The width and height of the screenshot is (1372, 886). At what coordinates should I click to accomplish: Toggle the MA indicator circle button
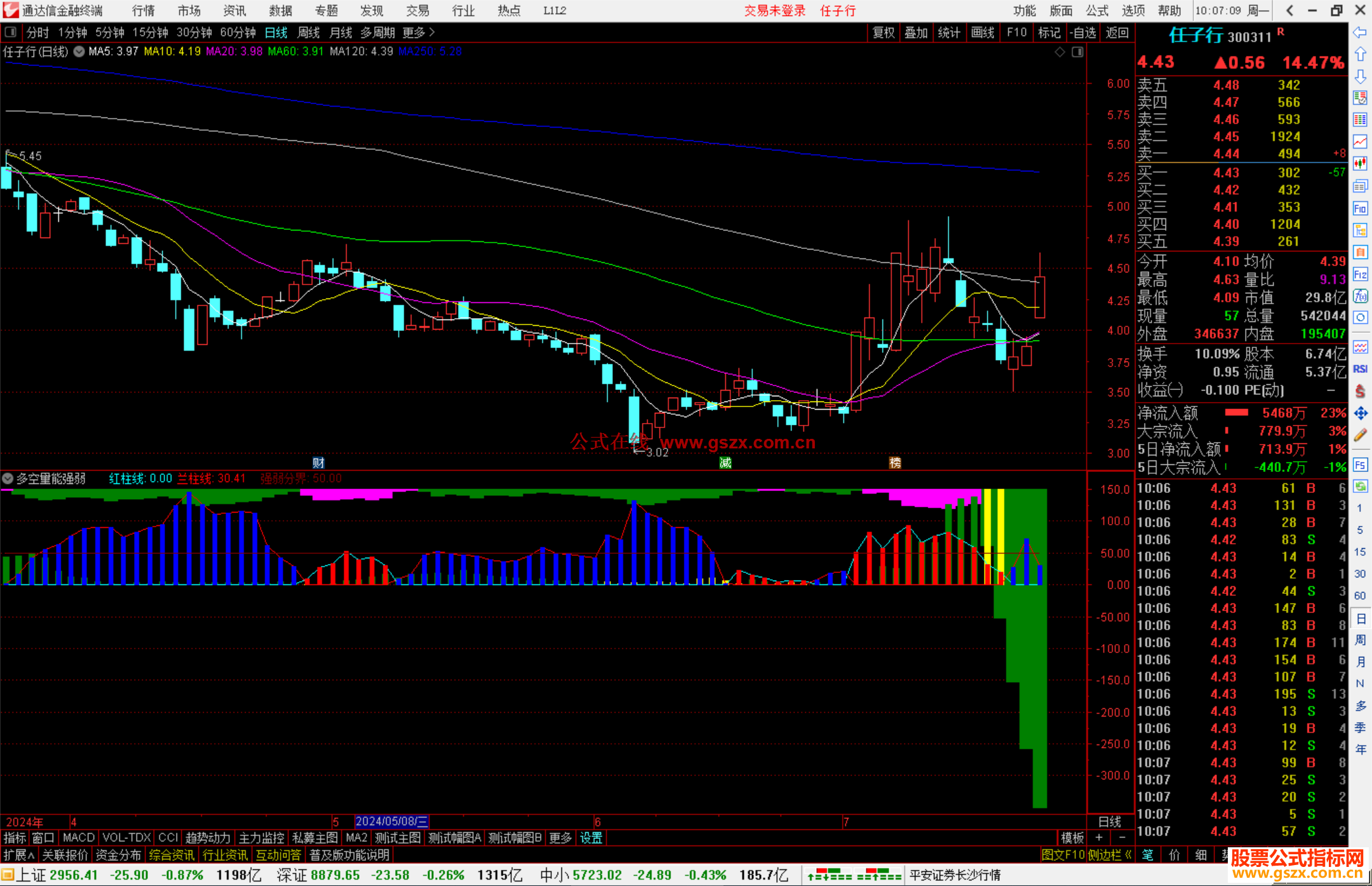[x=79, y=52]
